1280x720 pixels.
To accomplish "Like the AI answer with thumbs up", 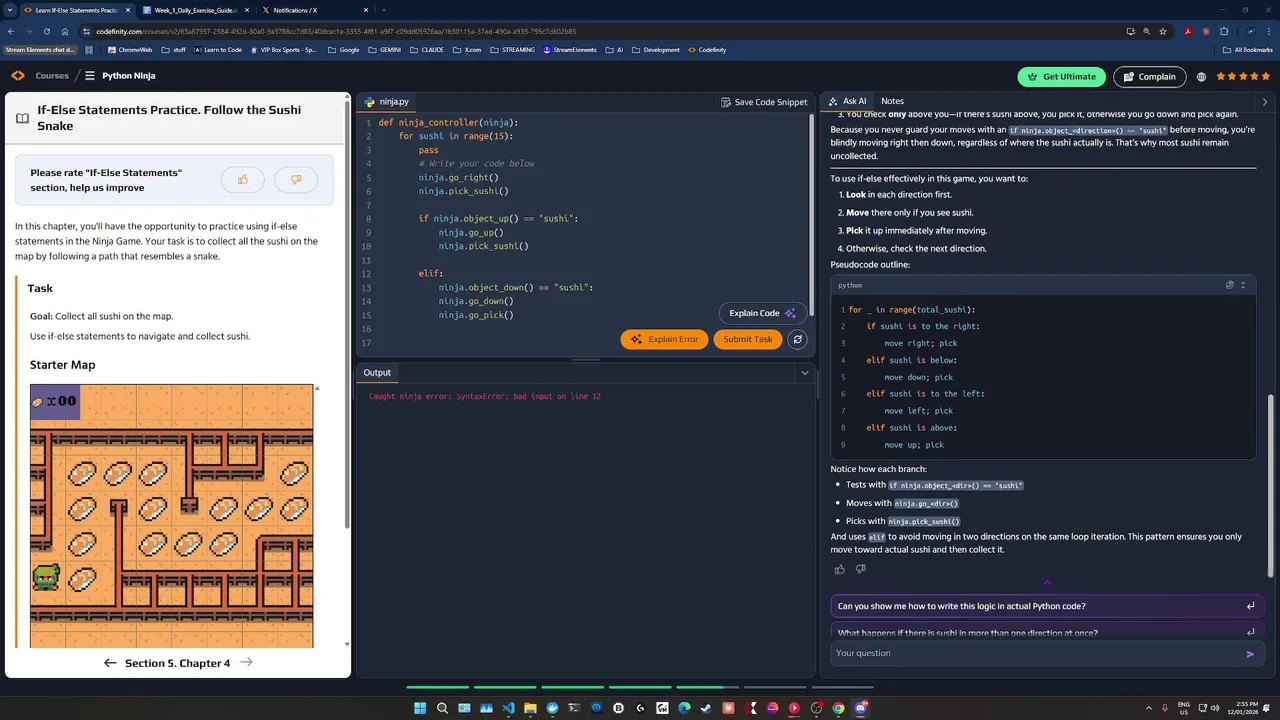I will [839, 569].
